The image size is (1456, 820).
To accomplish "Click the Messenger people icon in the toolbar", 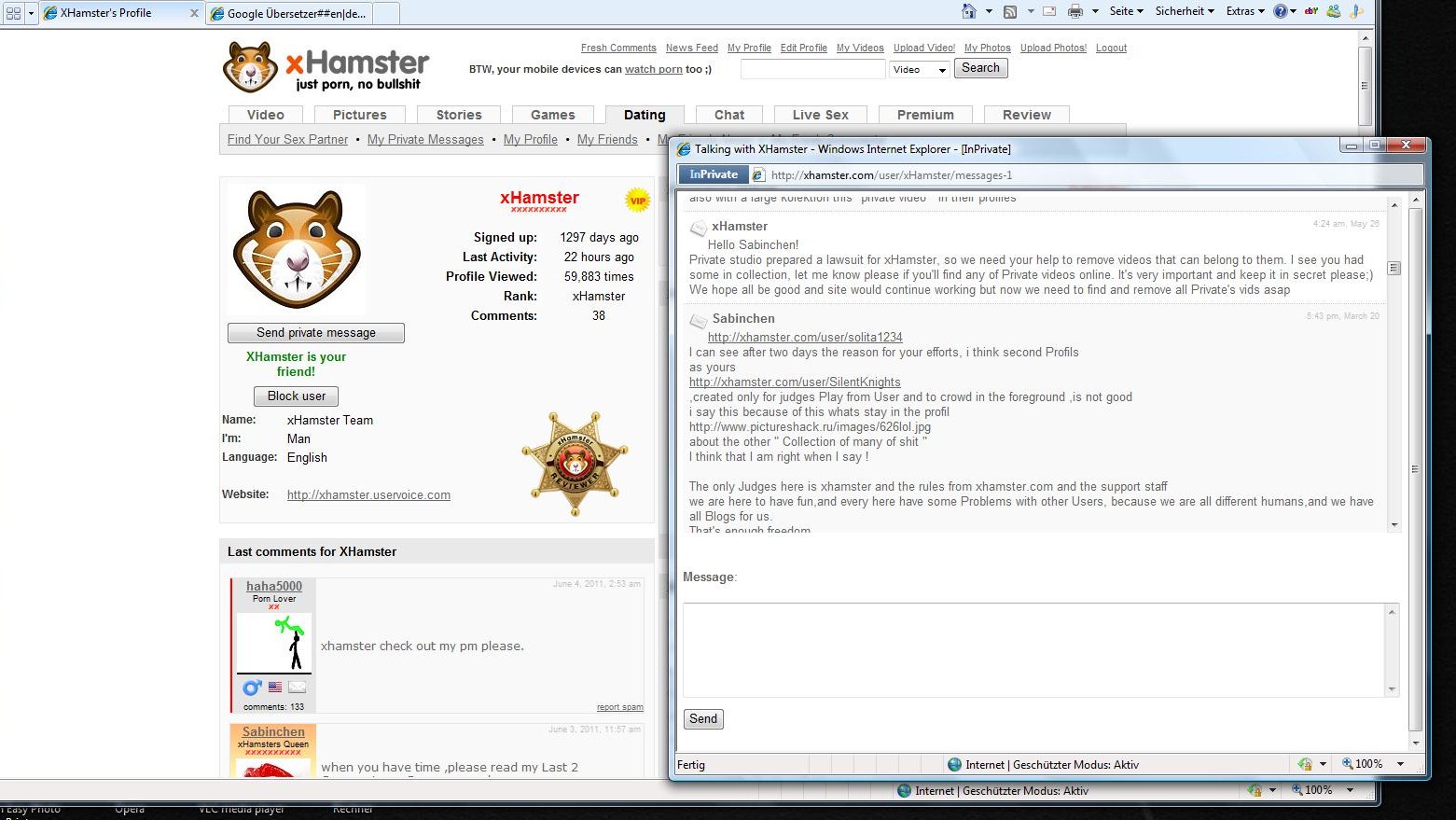I will pos(1334,11).
